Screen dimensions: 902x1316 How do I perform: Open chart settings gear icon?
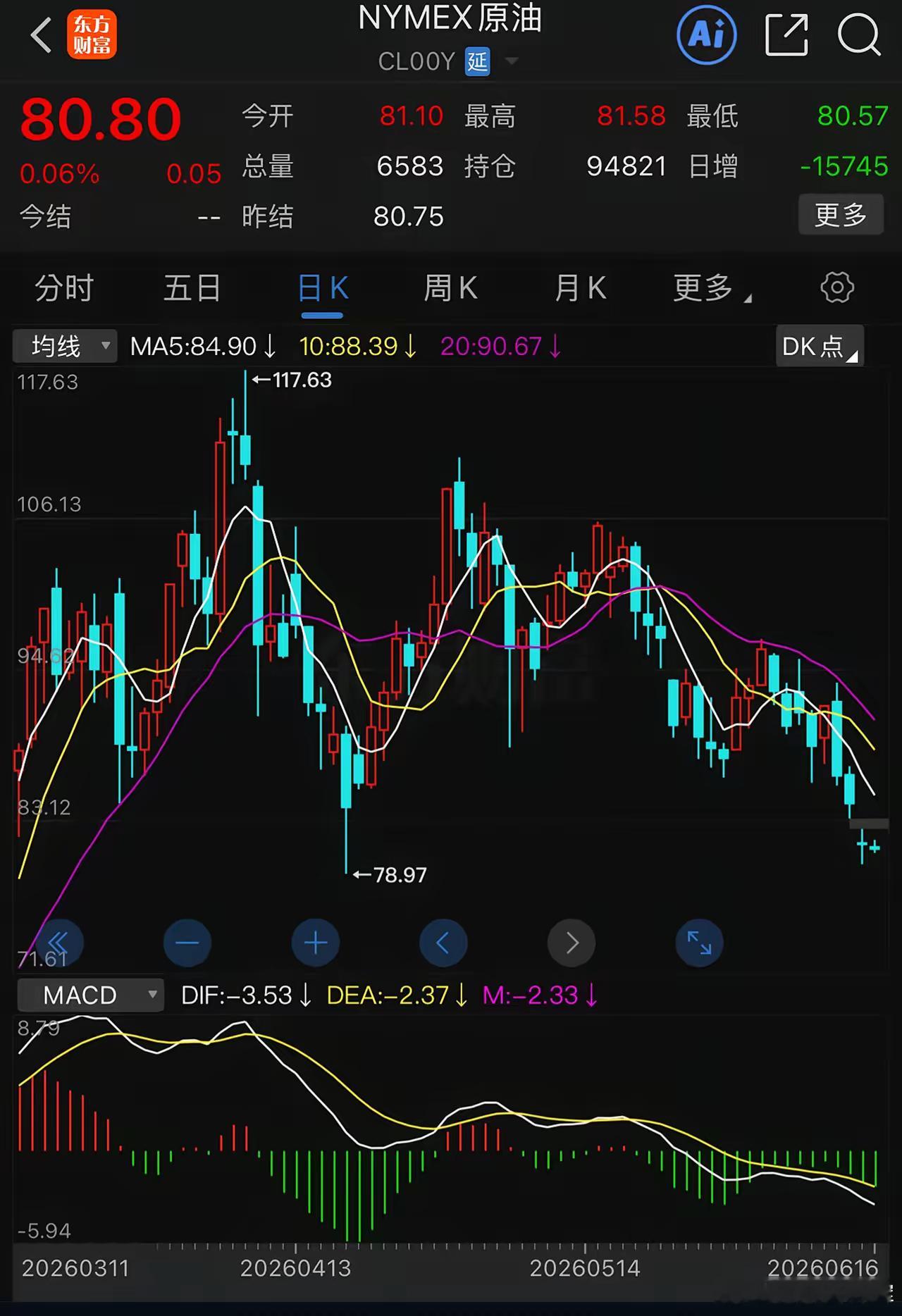837,287
